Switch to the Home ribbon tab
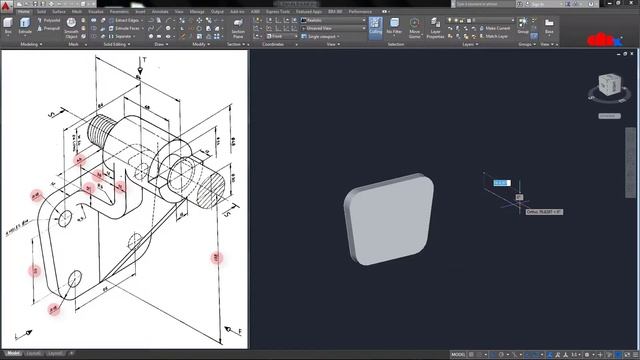The height and width of the screenshot is (360, 640). (x=24, y=11)
